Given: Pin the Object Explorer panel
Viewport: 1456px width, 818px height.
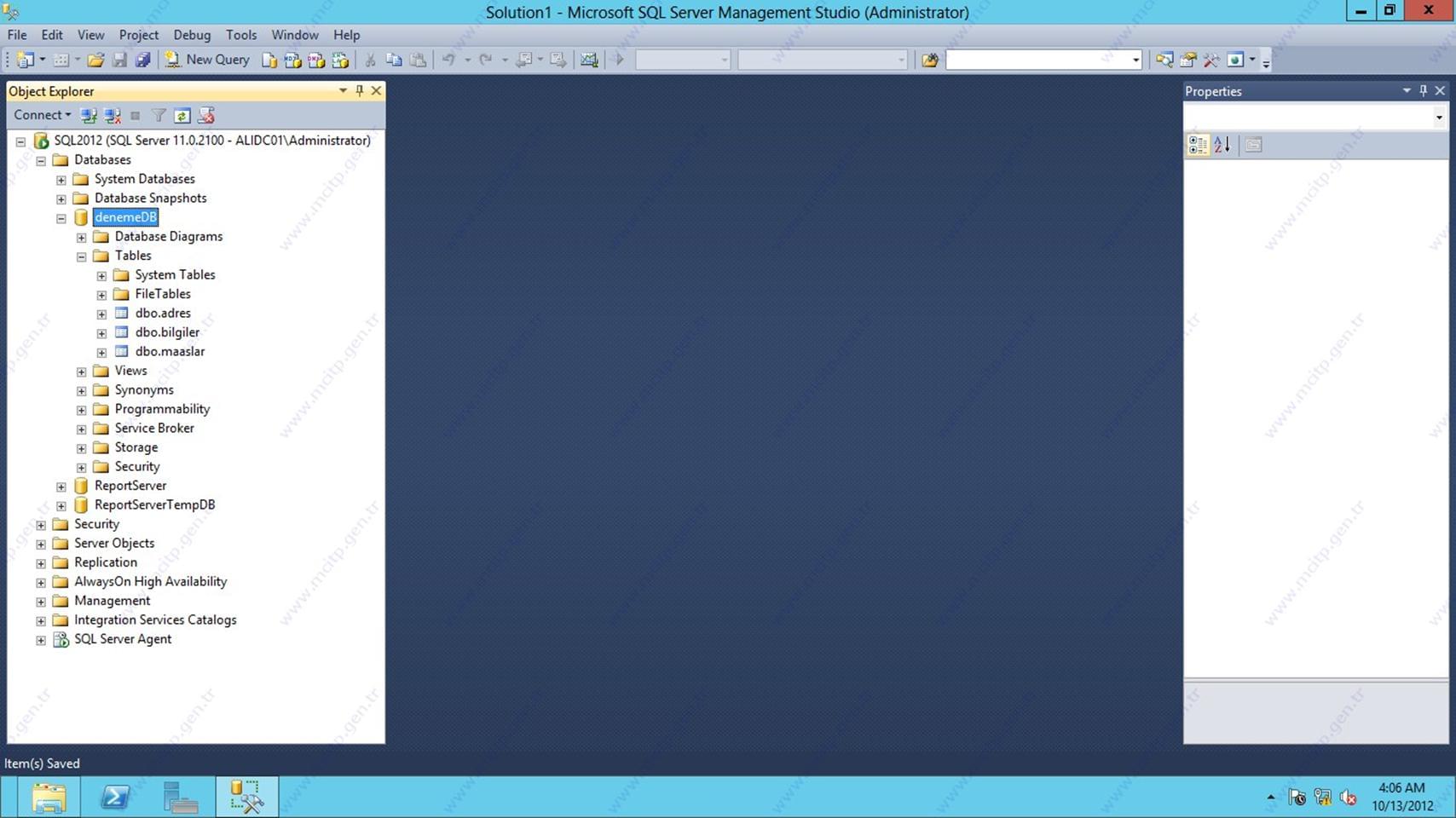Looking at the screenshot, I should click(x=360, y=90).
